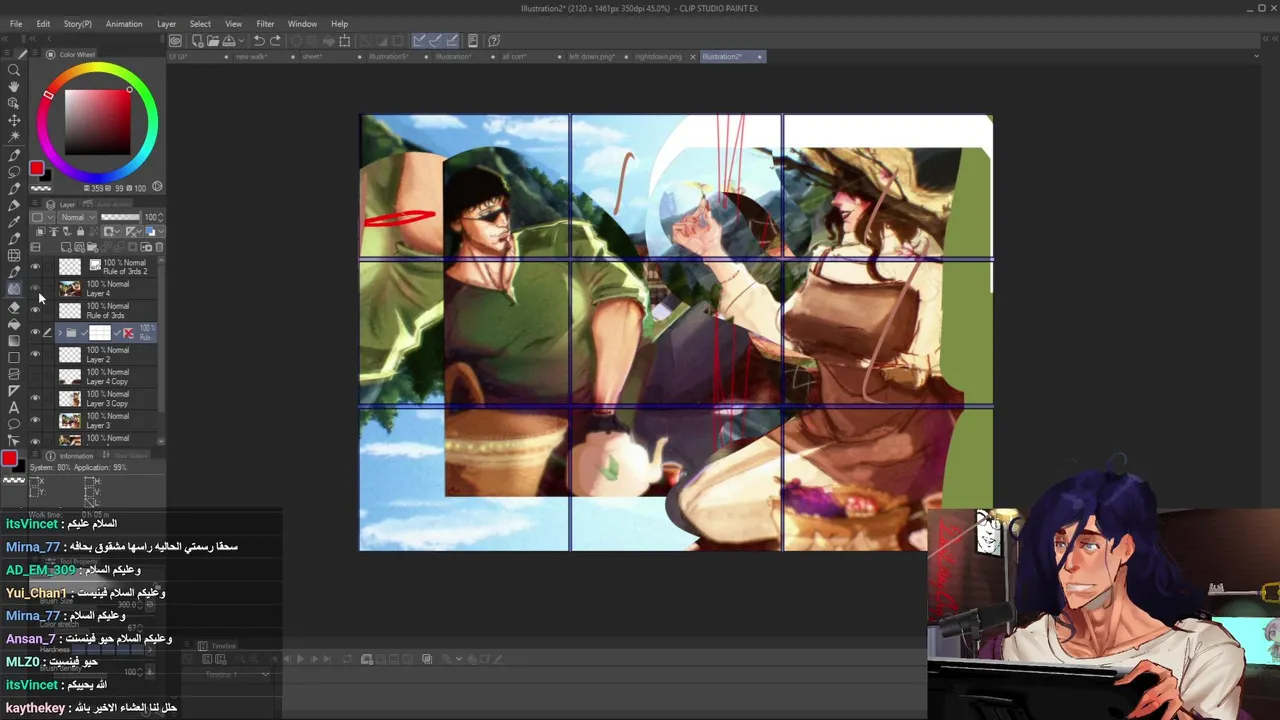Screen dimensions: 1280x720
Task: Hide the Rule of 3rds 2 layer
Action: click(35, 267)
